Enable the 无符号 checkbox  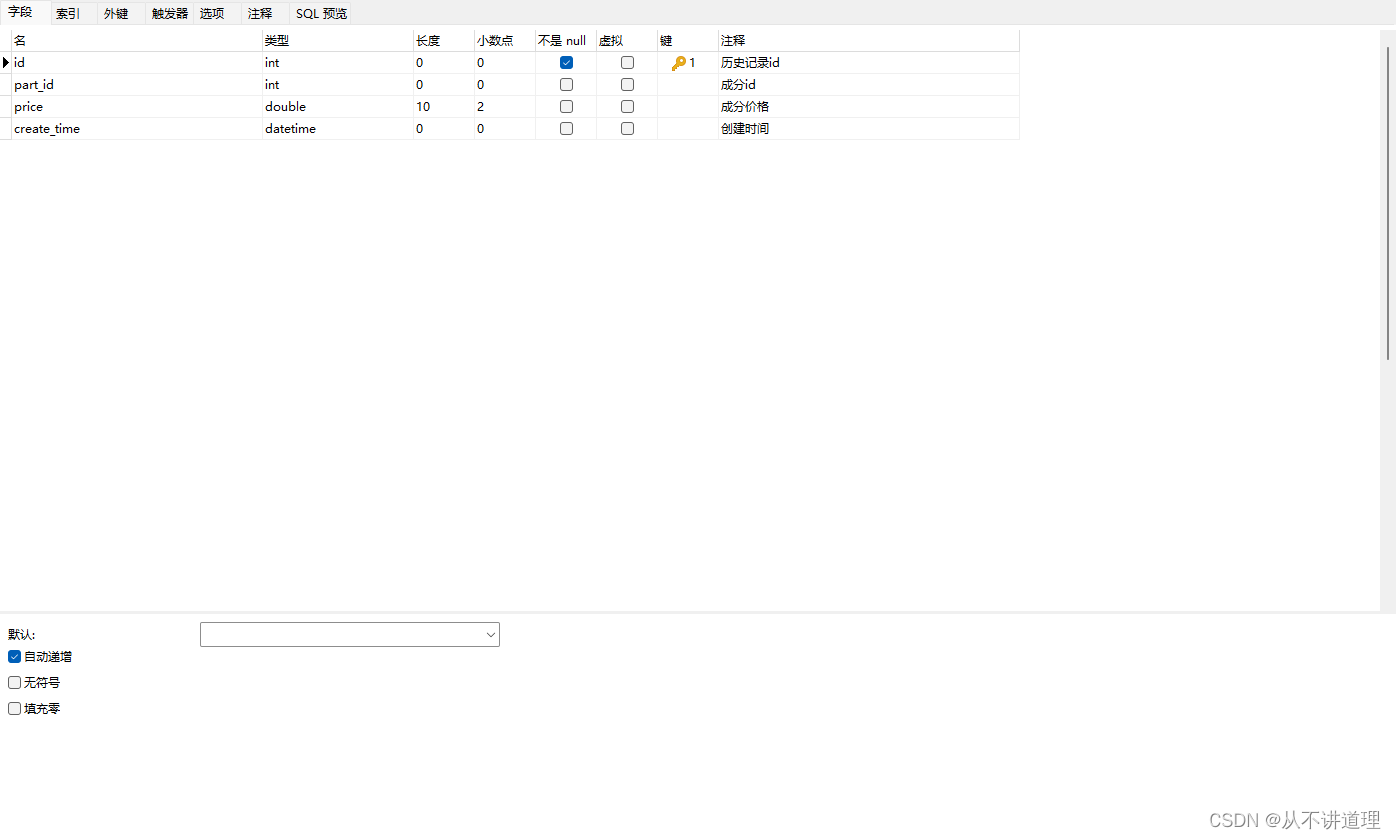(14, 682)
